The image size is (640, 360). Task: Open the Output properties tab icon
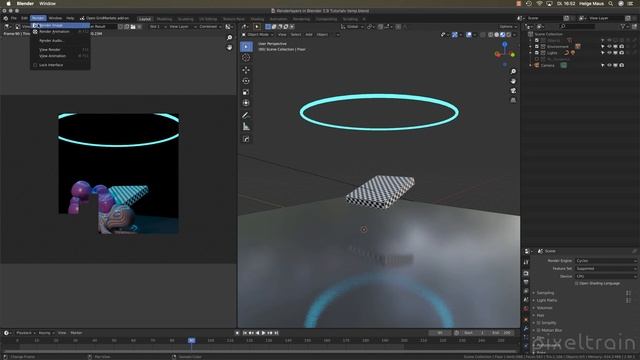526,282
